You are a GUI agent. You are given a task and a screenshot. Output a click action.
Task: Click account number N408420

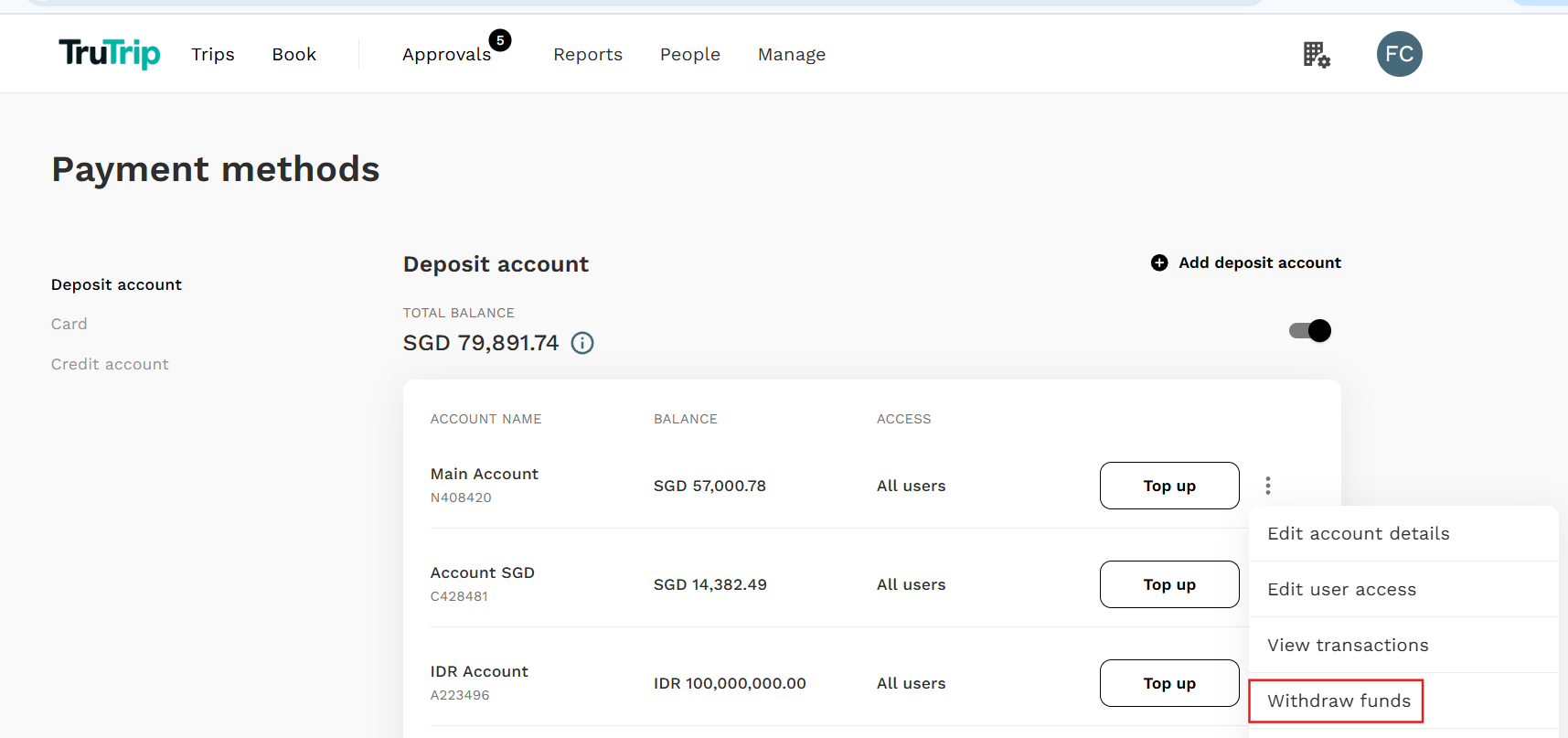[461, 497]
